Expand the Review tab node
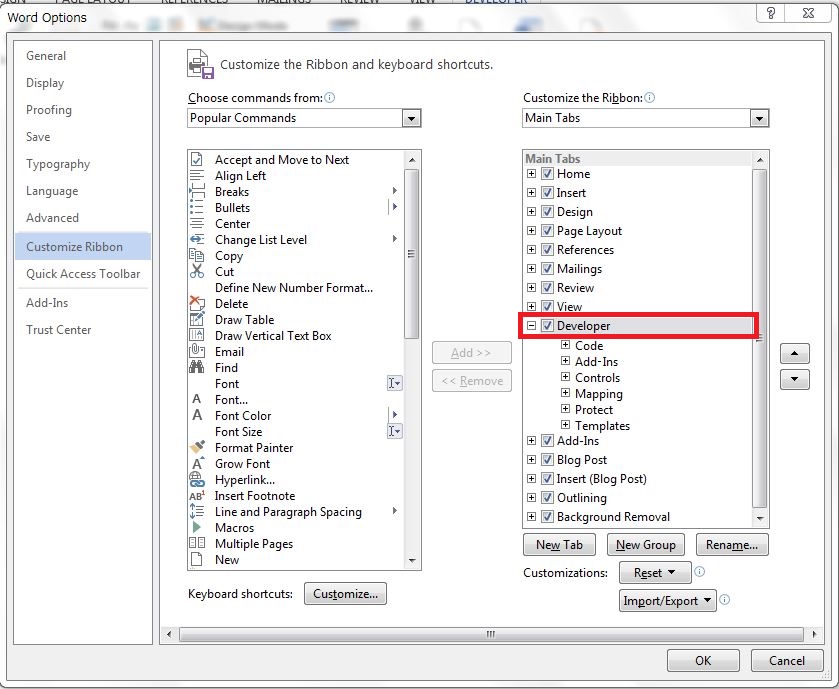The height and width of the screenshot is (689, 839). click(x=531, y=287)
